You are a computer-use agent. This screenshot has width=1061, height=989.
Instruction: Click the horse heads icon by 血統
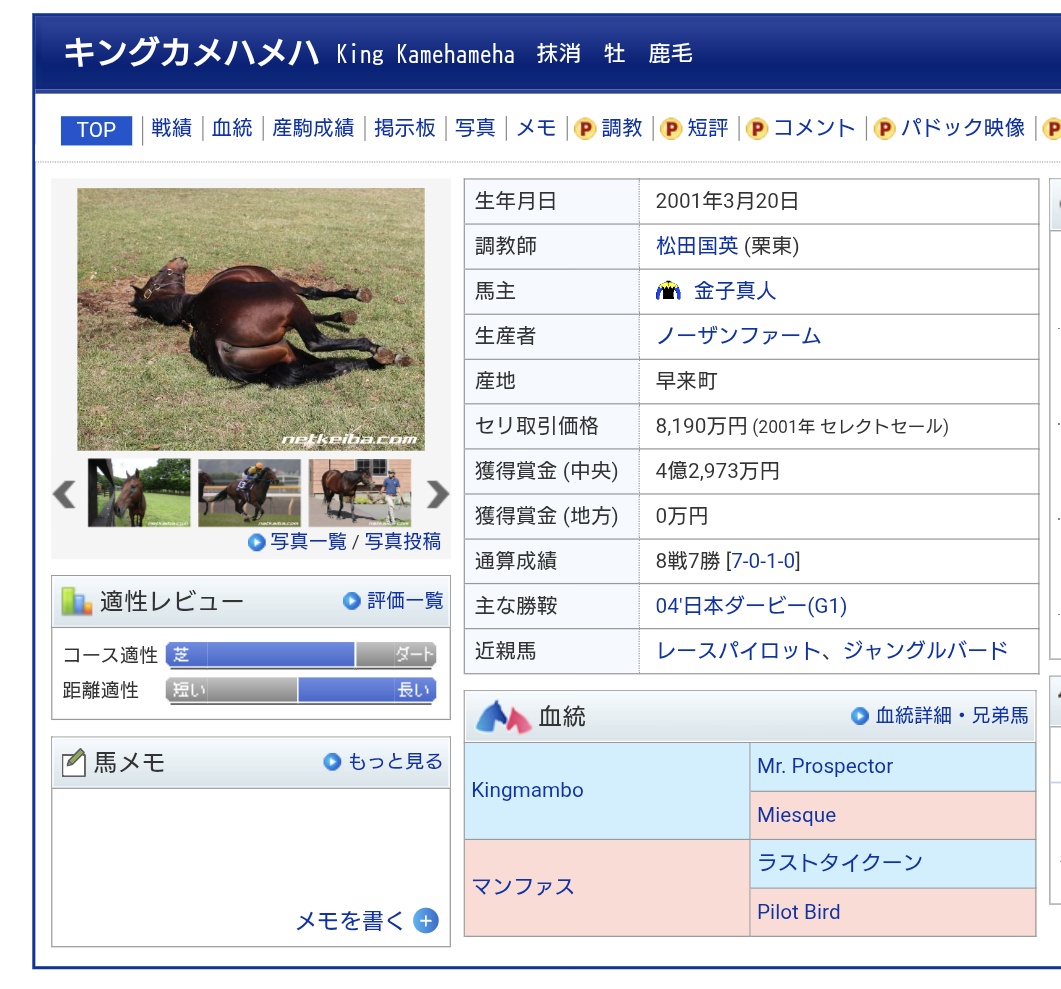(503, 716)
